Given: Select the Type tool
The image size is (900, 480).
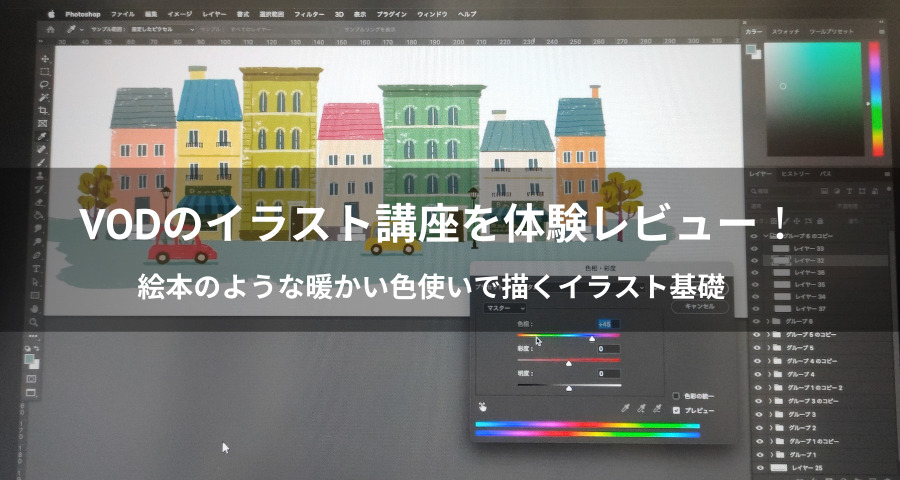Looking at the screenshot, I should click(x=37, y=269).
